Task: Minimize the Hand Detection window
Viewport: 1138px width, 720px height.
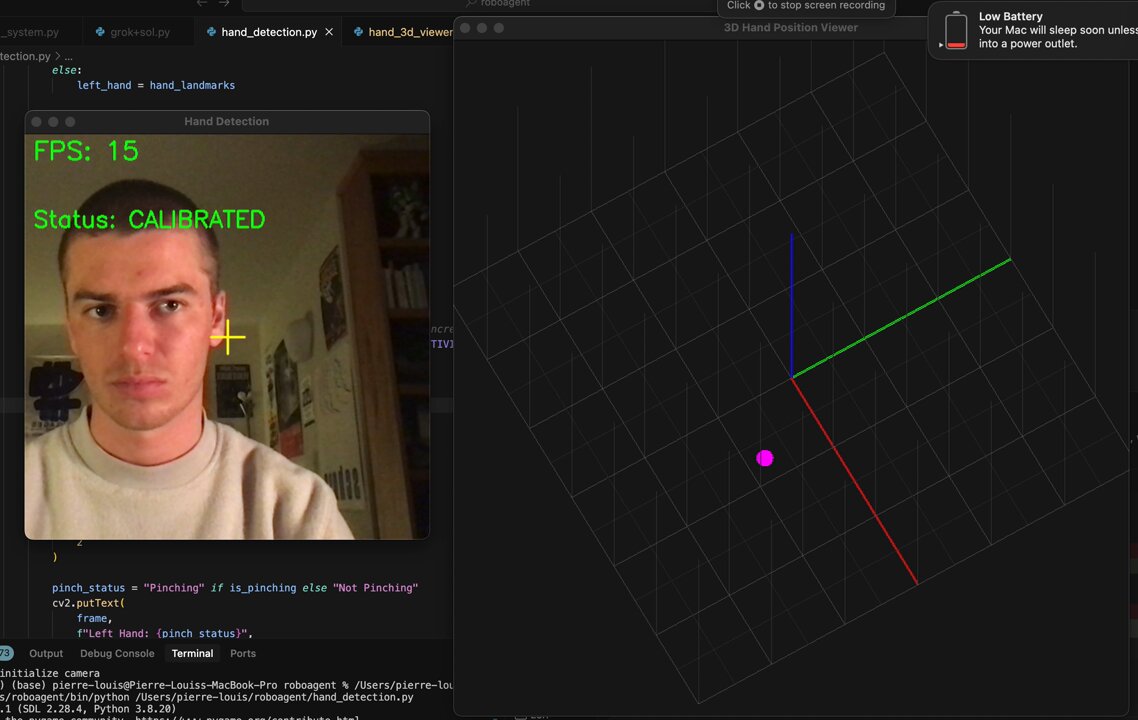Action: click(53, 122)
